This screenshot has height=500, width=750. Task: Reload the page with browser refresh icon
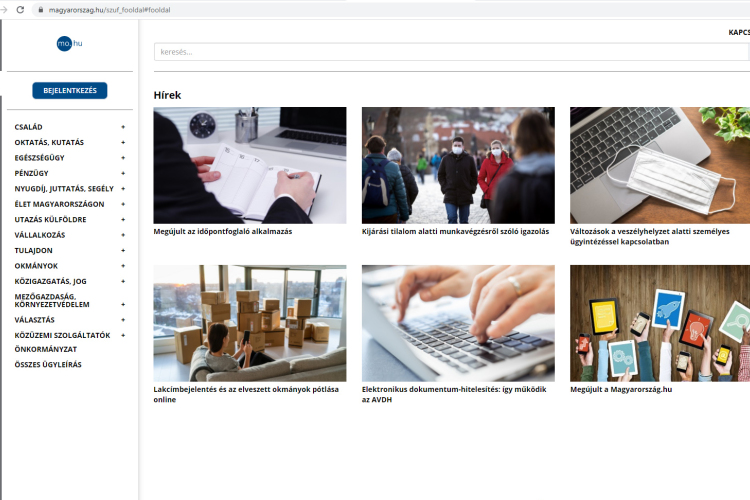[x=20, y=9]
